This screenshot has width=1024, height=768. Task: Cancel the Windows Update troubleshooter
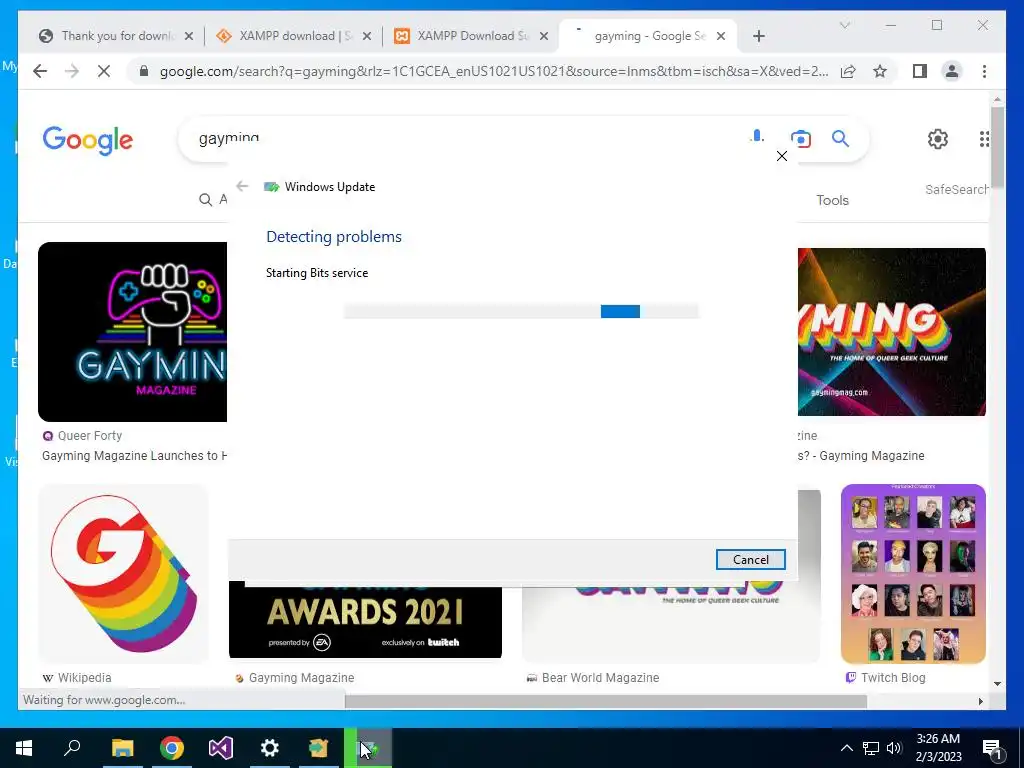pos(750,560)
